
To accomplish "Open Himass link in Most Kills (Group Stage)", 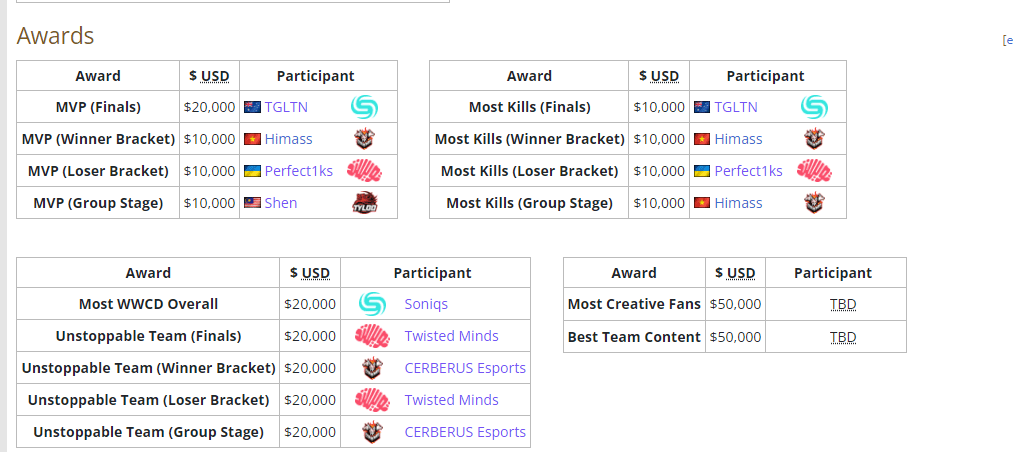I will 738,203.
